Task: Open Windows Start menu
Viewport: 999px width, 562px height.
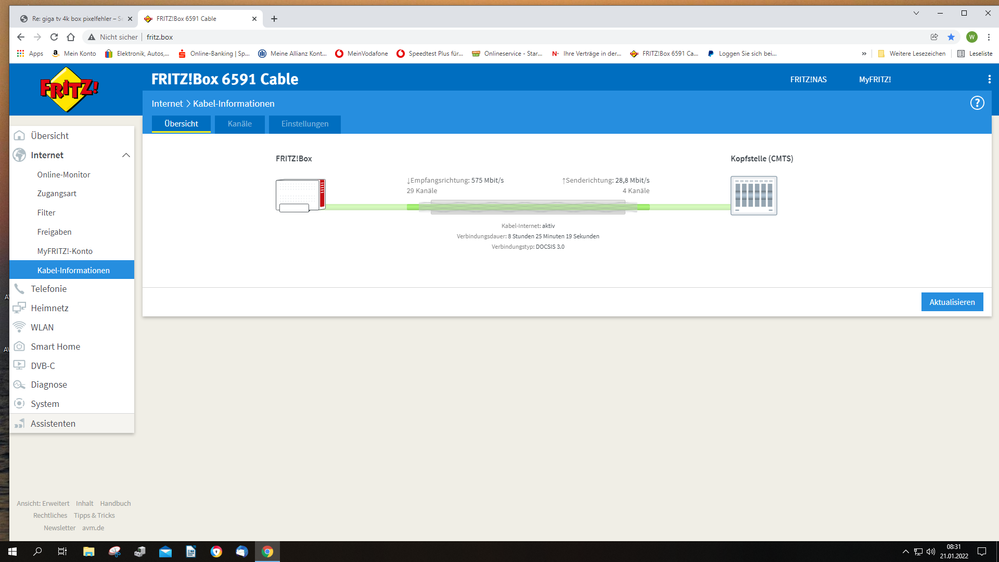Action: (x=12, y=552)
